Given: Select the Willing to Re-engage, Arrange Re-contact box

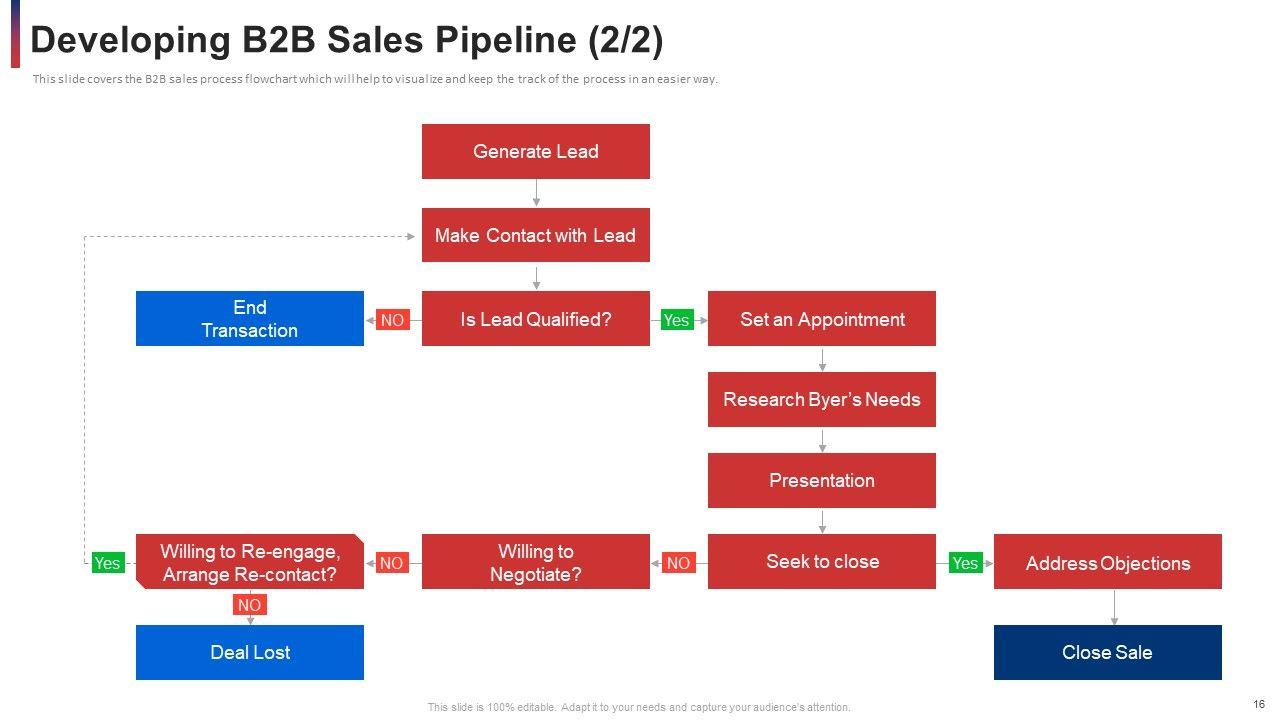Looking at the screenshot, I should click(249, 562).
